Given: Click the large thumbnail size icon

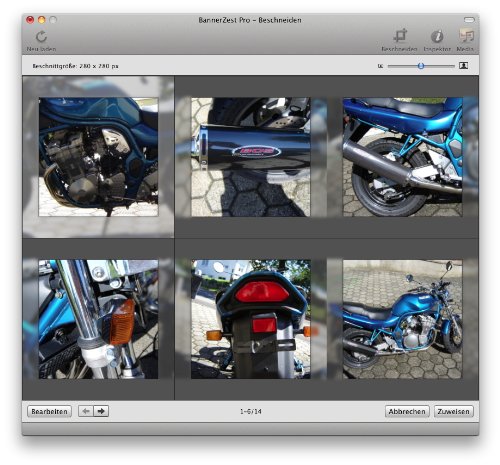Looking at the screenshot, I should tap(463, 66).
